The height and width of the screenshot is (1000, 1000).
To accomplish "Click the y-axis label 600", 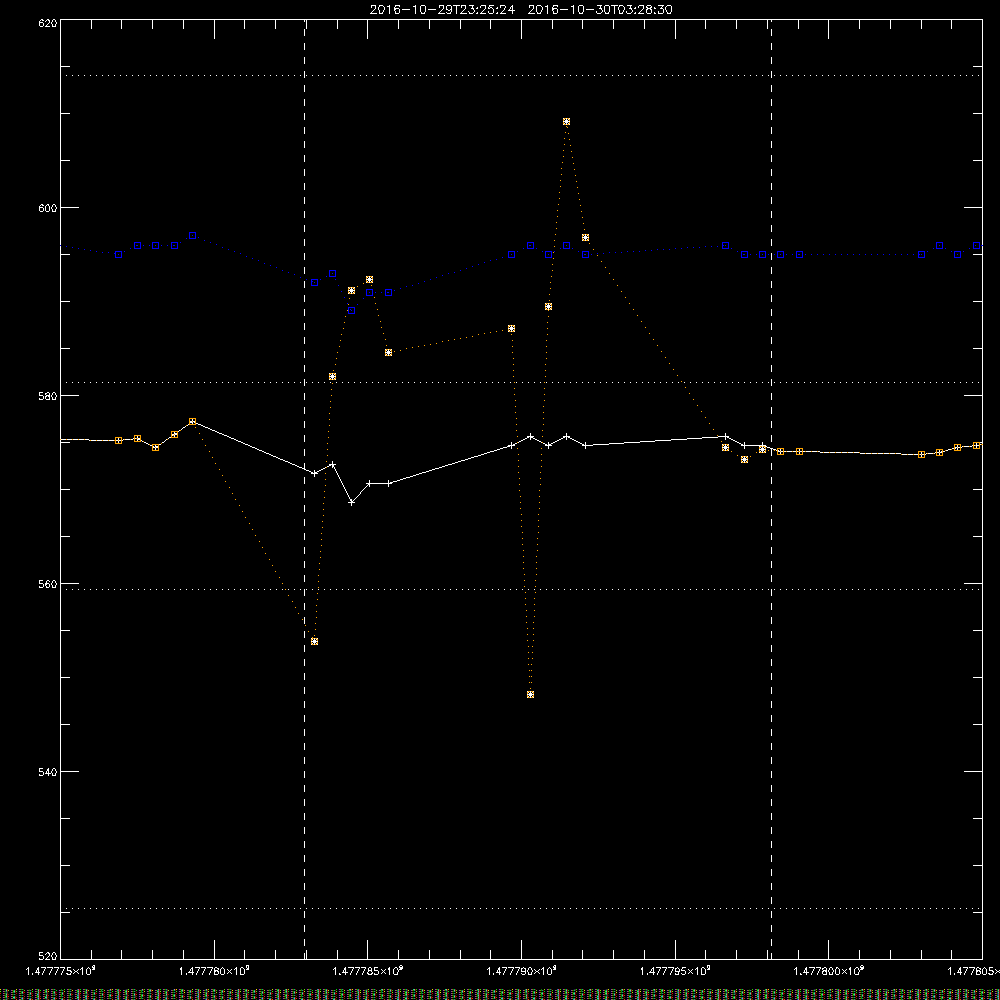I will (48, 208).
